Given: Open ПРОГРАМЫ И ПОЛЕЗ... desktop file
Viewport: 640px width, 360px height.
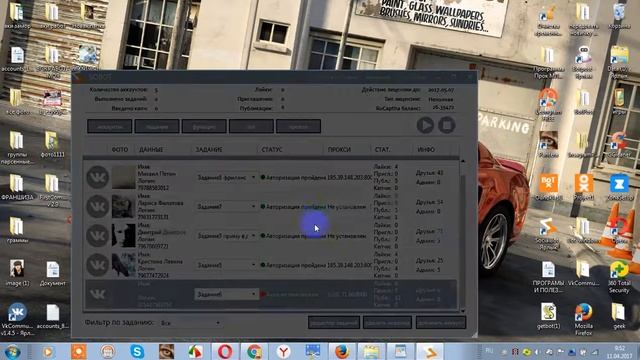Looking at the screenshot, I should tap(548, 277).
